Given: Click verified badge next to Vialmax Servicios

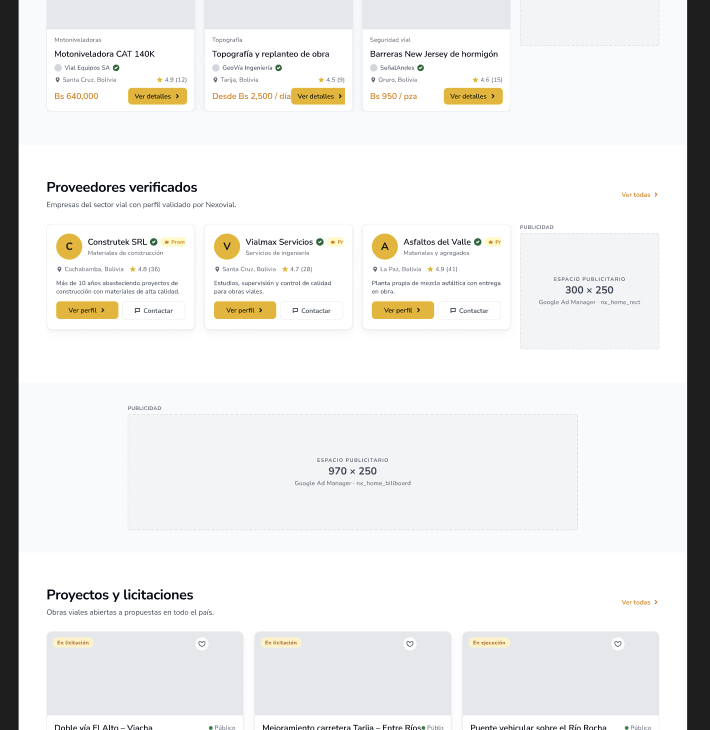Looking at the screenshot, I should pos(320,242).
